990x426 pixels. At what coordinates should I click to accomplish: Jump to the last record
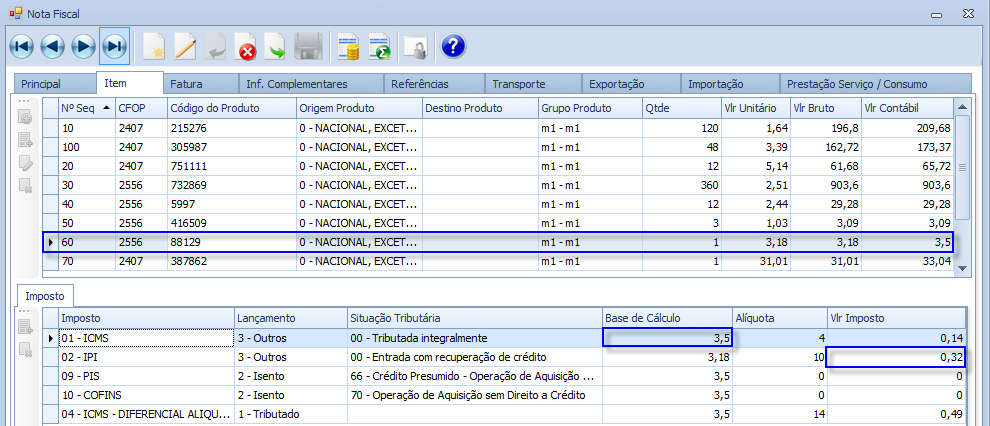point(115,46)
